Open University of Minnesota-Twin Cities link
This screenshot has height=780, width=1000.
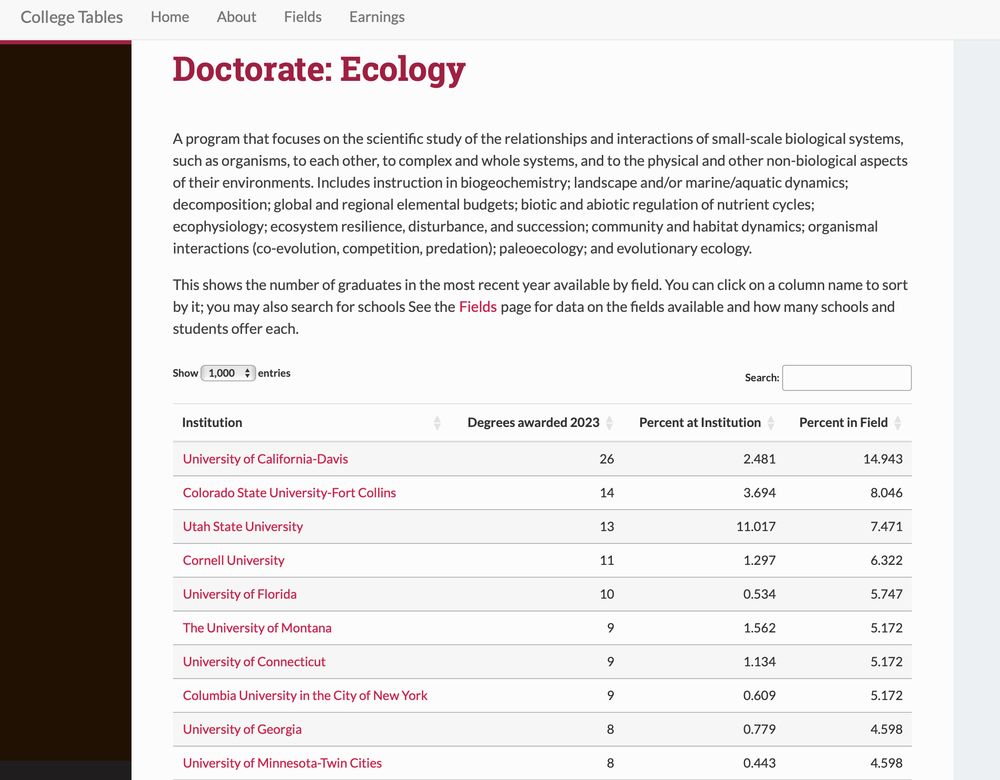click(282, 763)
